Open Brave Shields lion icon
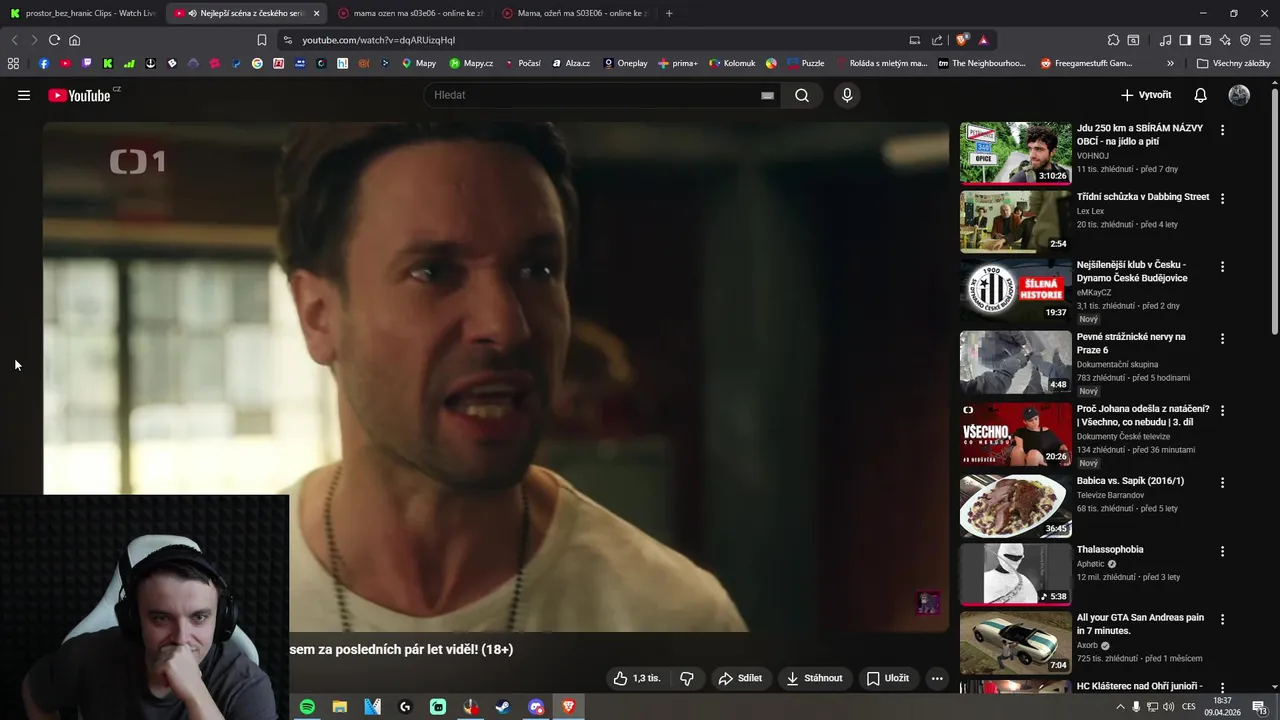Image resolution: width=1280 pixels, height=720 pixels. coord(962,40)
